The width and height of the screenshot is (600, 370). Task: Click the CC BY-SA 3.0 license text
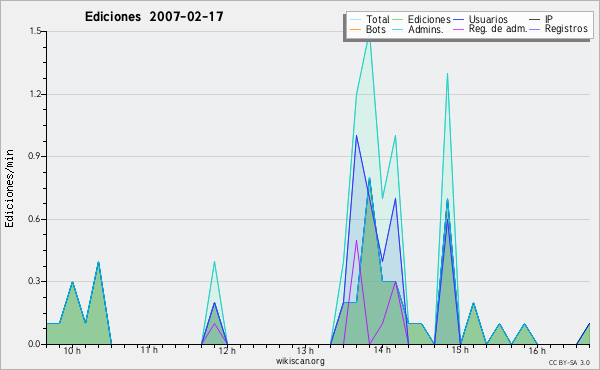[x=569, y=362]
